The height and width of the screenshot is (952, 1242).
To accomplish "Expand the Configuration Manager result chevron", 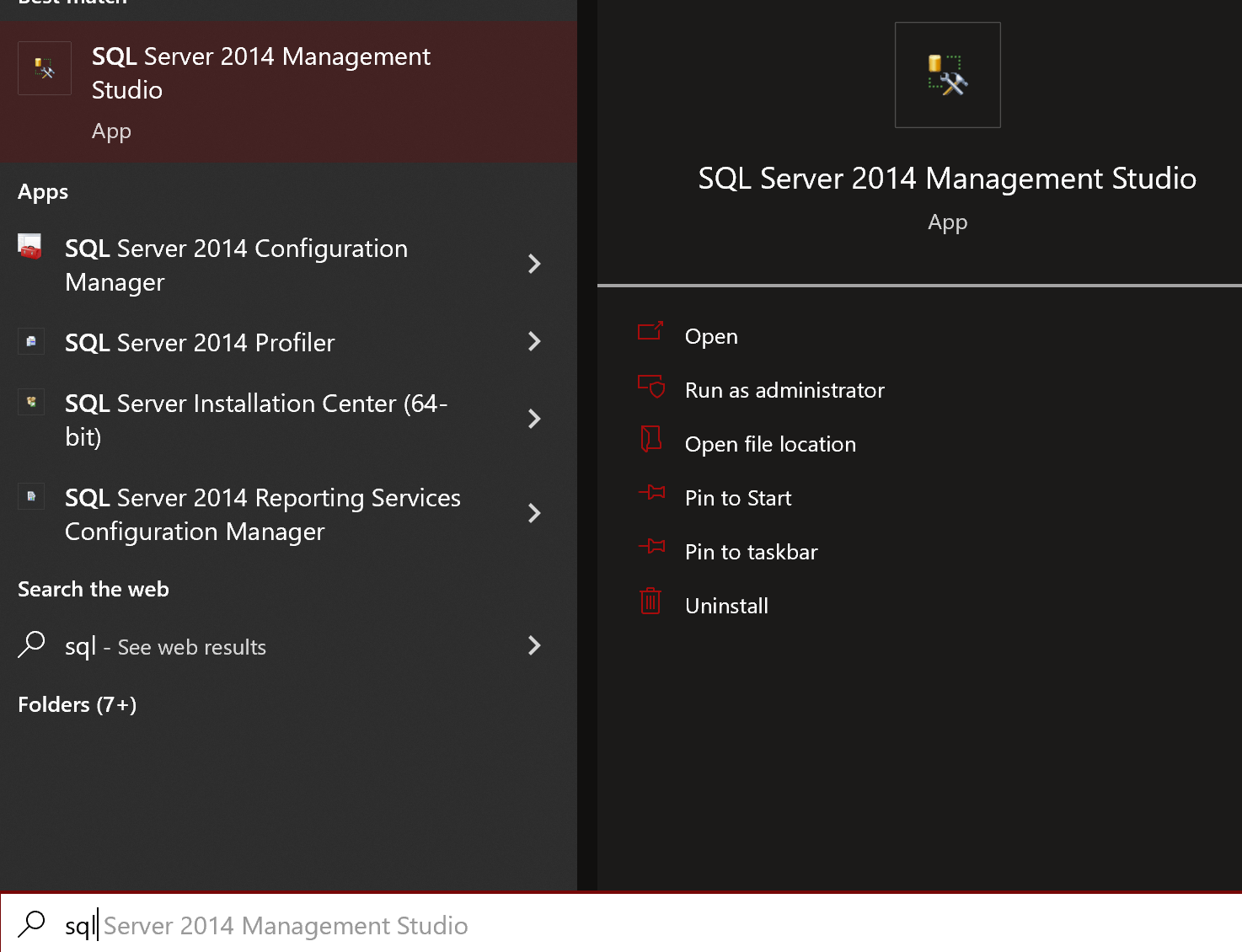I will click(534, 264).
